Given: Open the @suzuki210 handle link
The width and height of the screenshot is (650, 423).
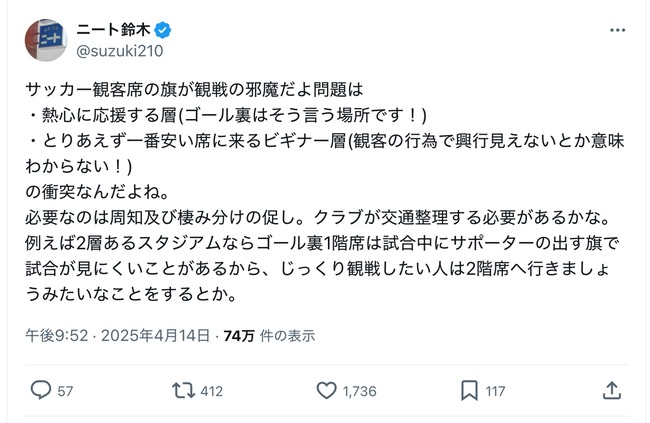Looking at the screenshot, I should tap(120, 51).
